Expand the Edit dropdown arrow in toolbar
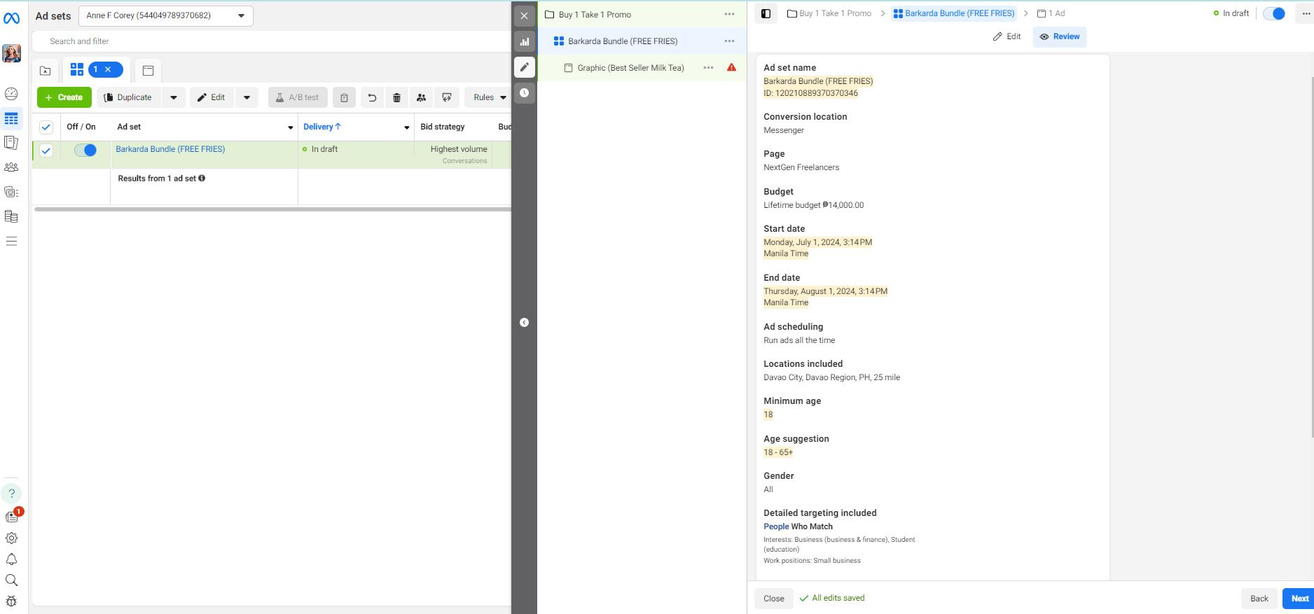Screen dimensions: 1314x614 [x=246, y=97]
